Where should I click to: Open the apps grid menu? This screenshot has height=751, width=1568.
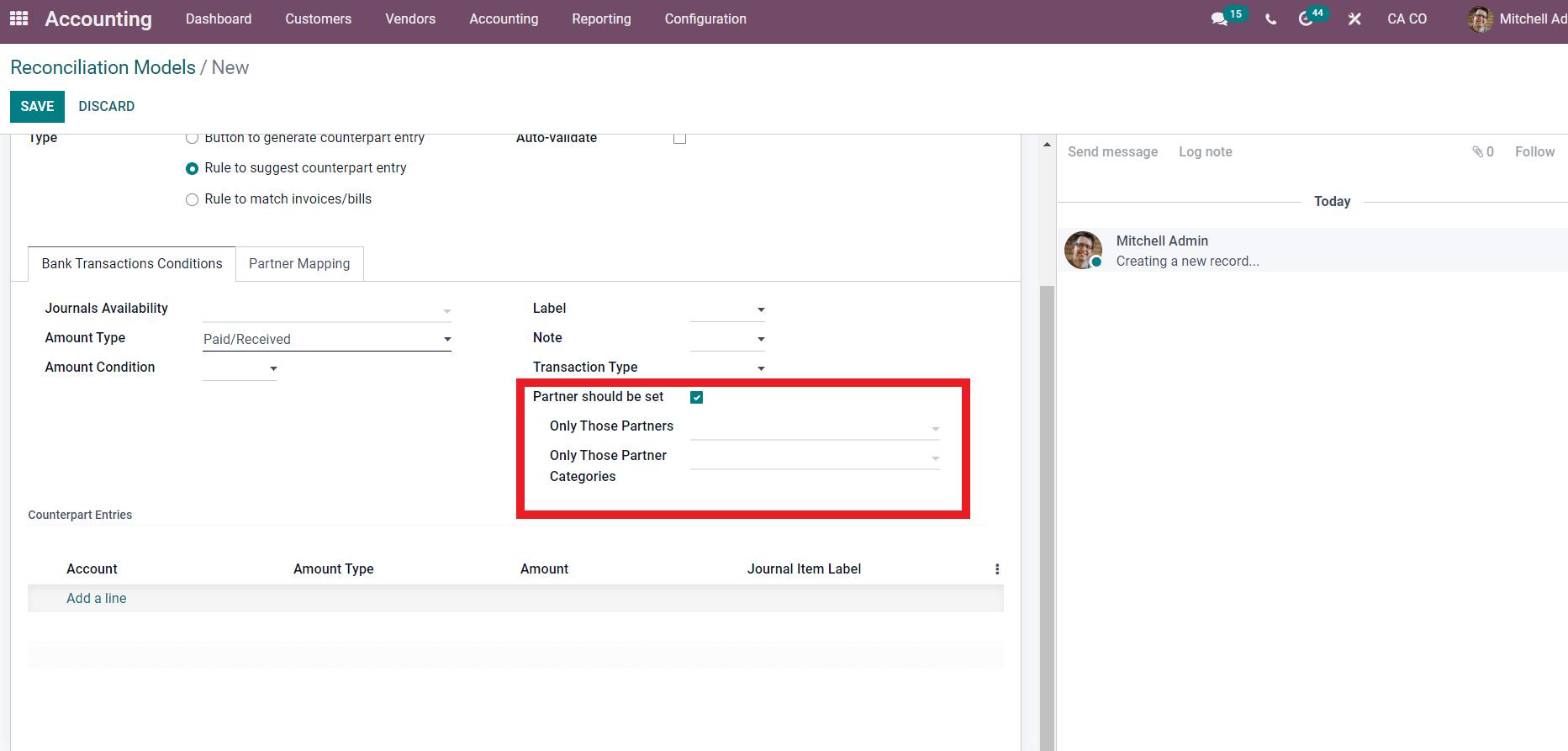18,19
